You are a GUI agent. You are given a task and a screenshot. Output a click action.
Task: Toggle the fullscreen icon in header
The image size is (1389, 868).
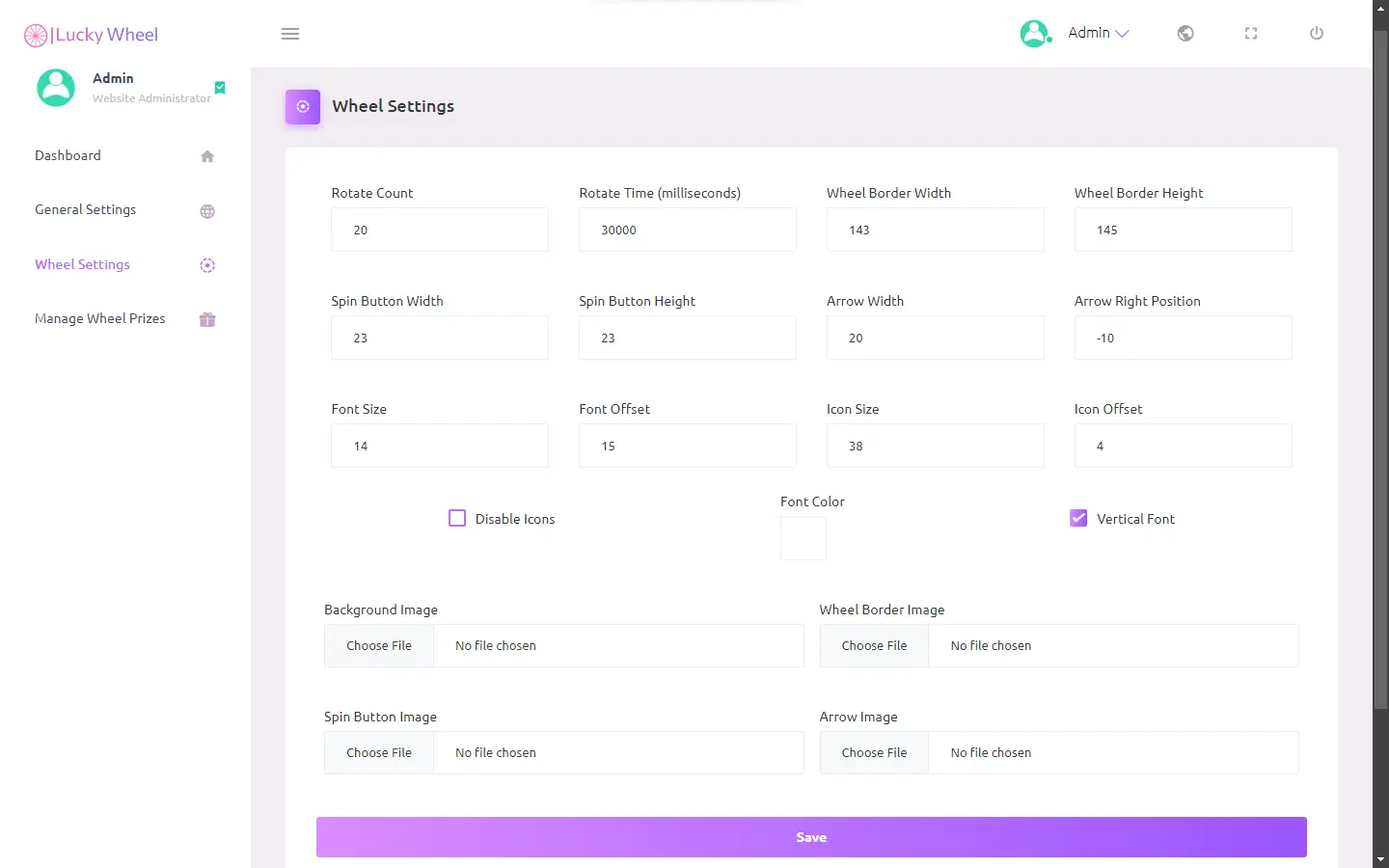coord(1251,34)
